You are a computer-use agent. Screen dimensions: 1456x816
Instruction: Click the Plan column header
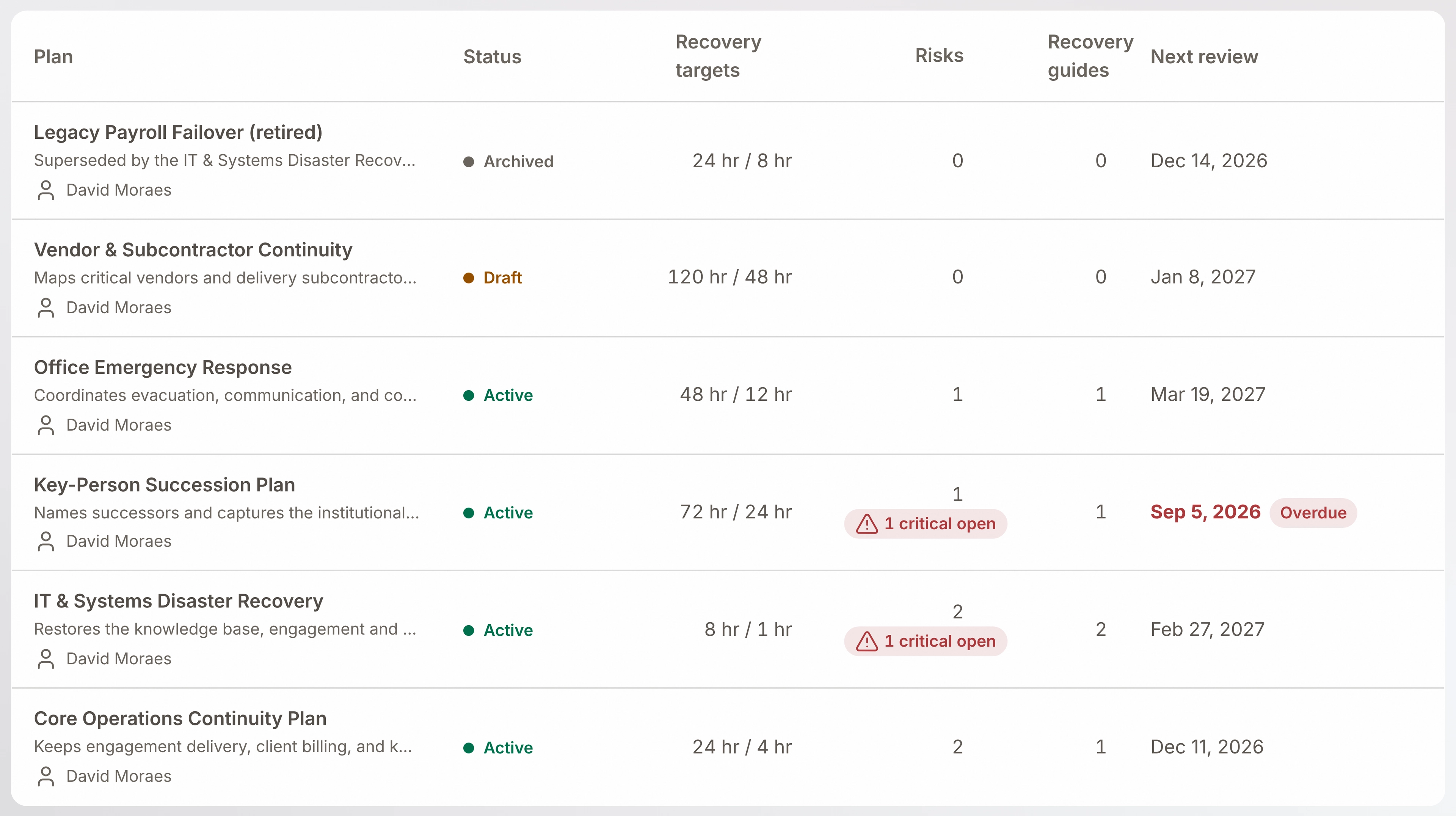point(54,56)
